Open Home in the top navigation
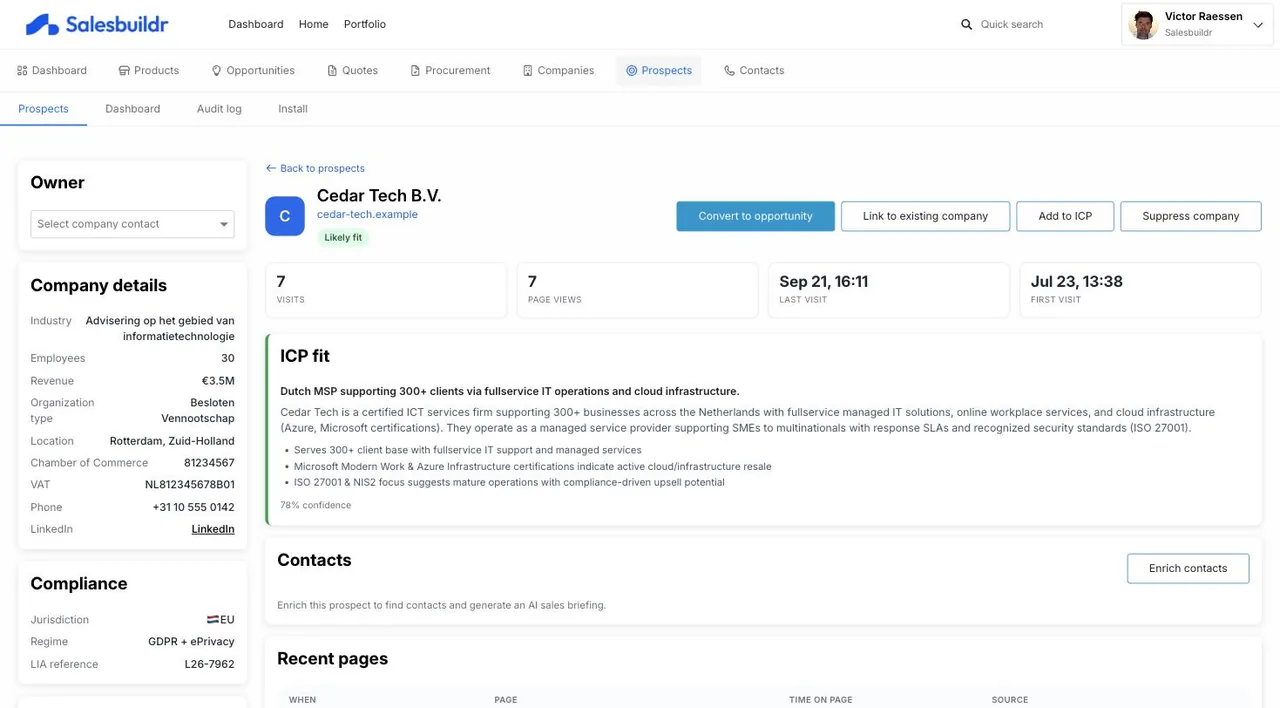Screen dimensions: 1280x708 point(313,24)
